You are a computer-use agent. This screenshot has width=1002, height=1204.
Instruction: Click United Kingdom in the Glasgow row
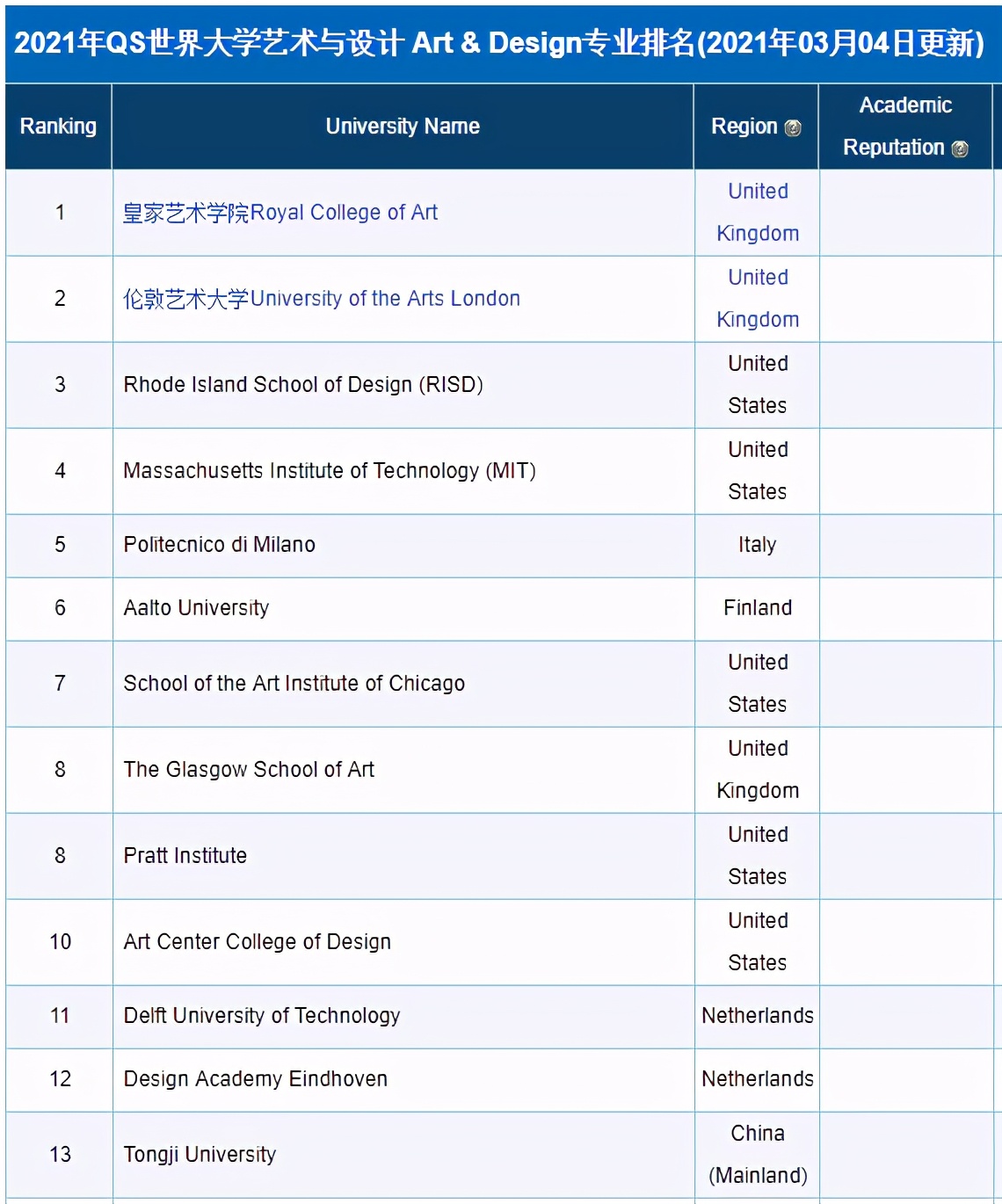point(758,770)
